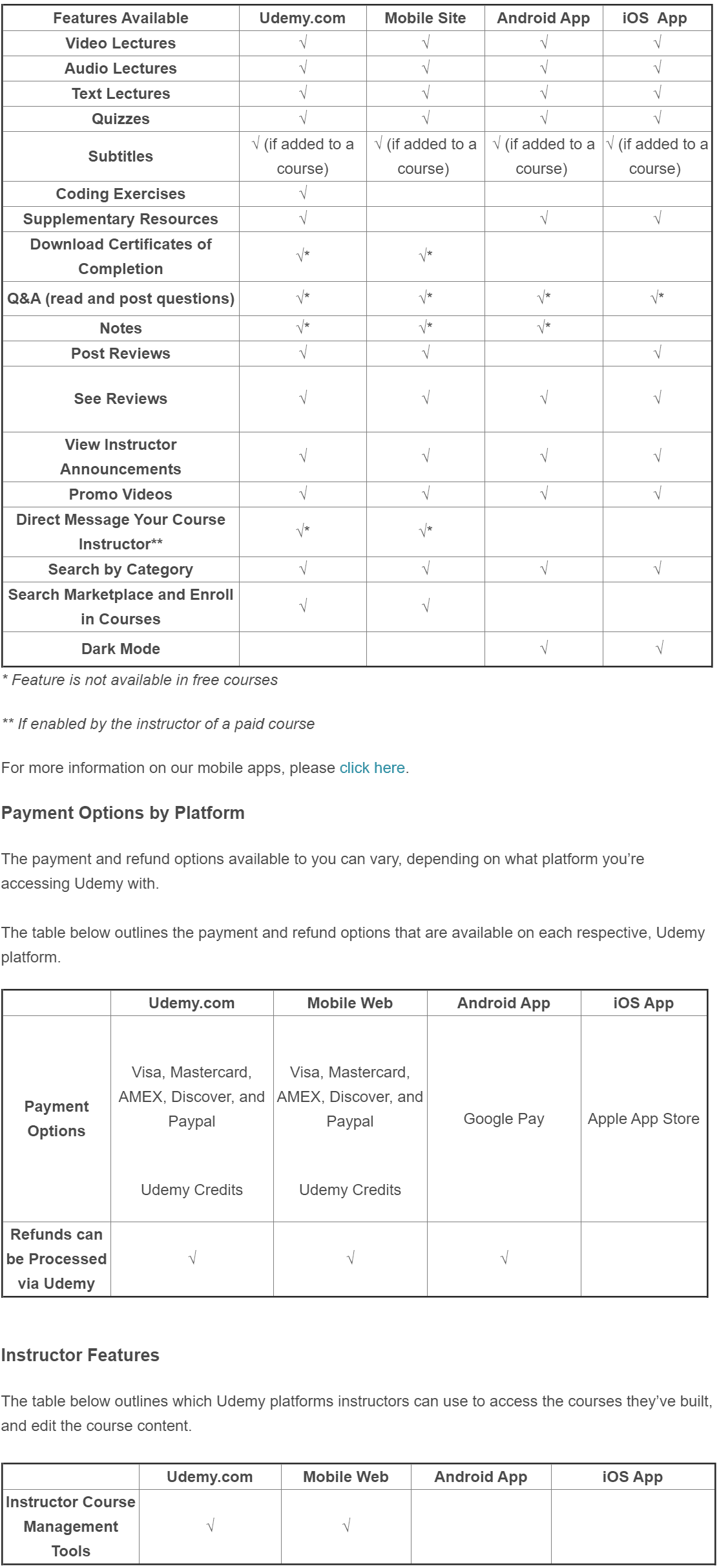Open the 'click here' mobile apps link

372,768
